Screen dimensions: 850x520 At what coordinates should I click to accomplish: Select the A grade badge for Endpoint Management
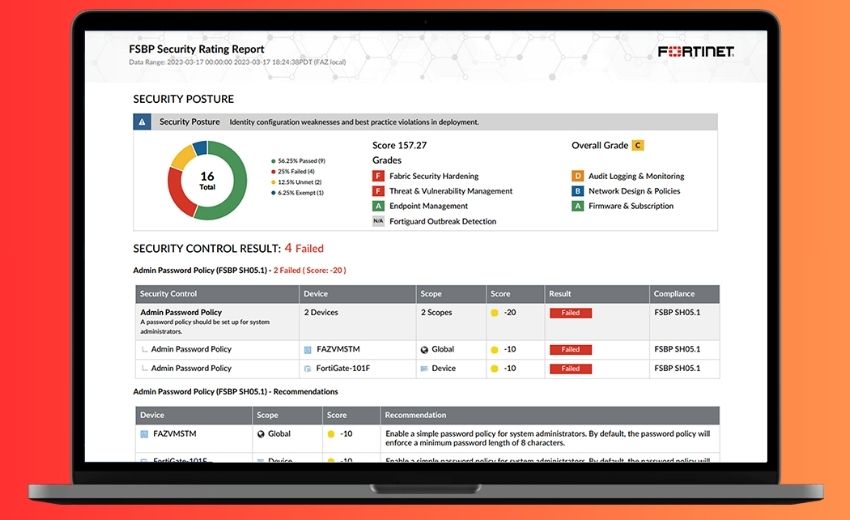(378, 206)
